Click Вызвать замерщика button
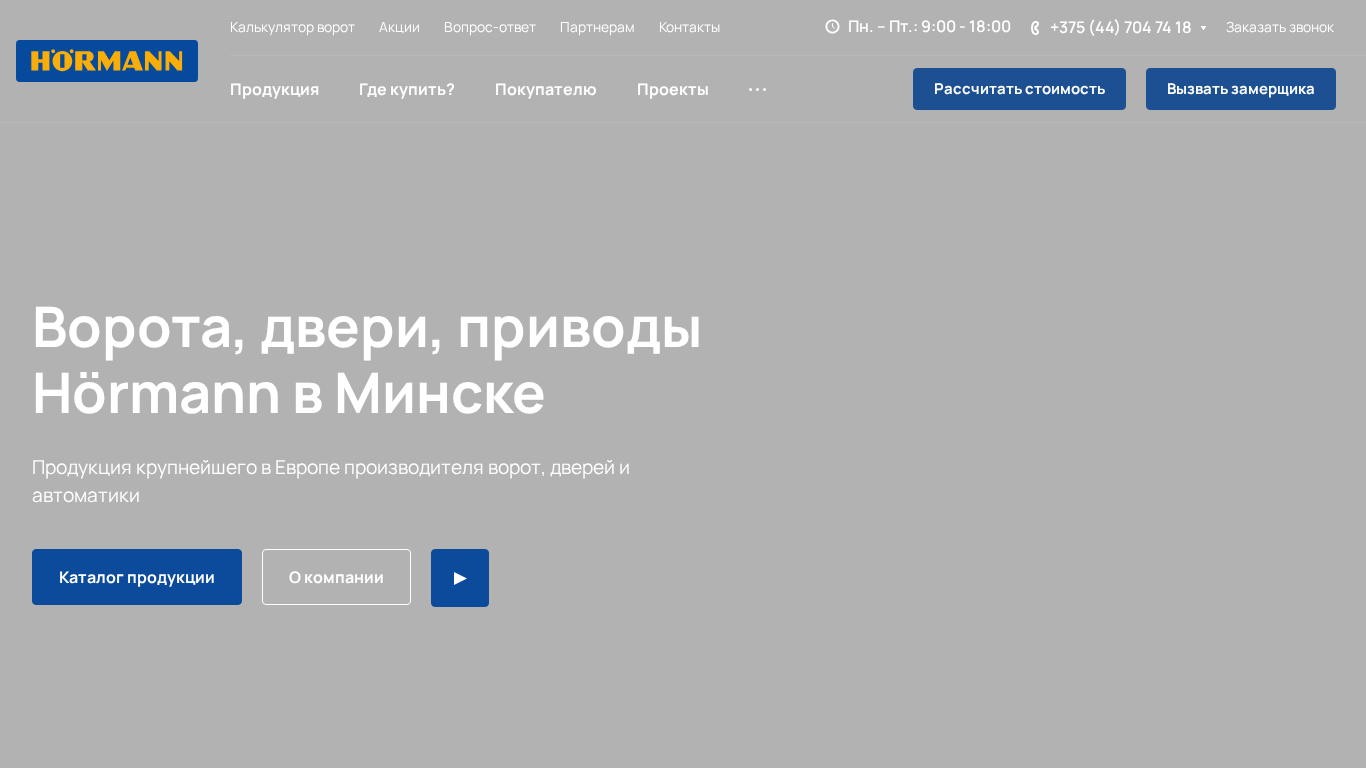This screenshot has height=768, width=1366. pos(1241,89)
